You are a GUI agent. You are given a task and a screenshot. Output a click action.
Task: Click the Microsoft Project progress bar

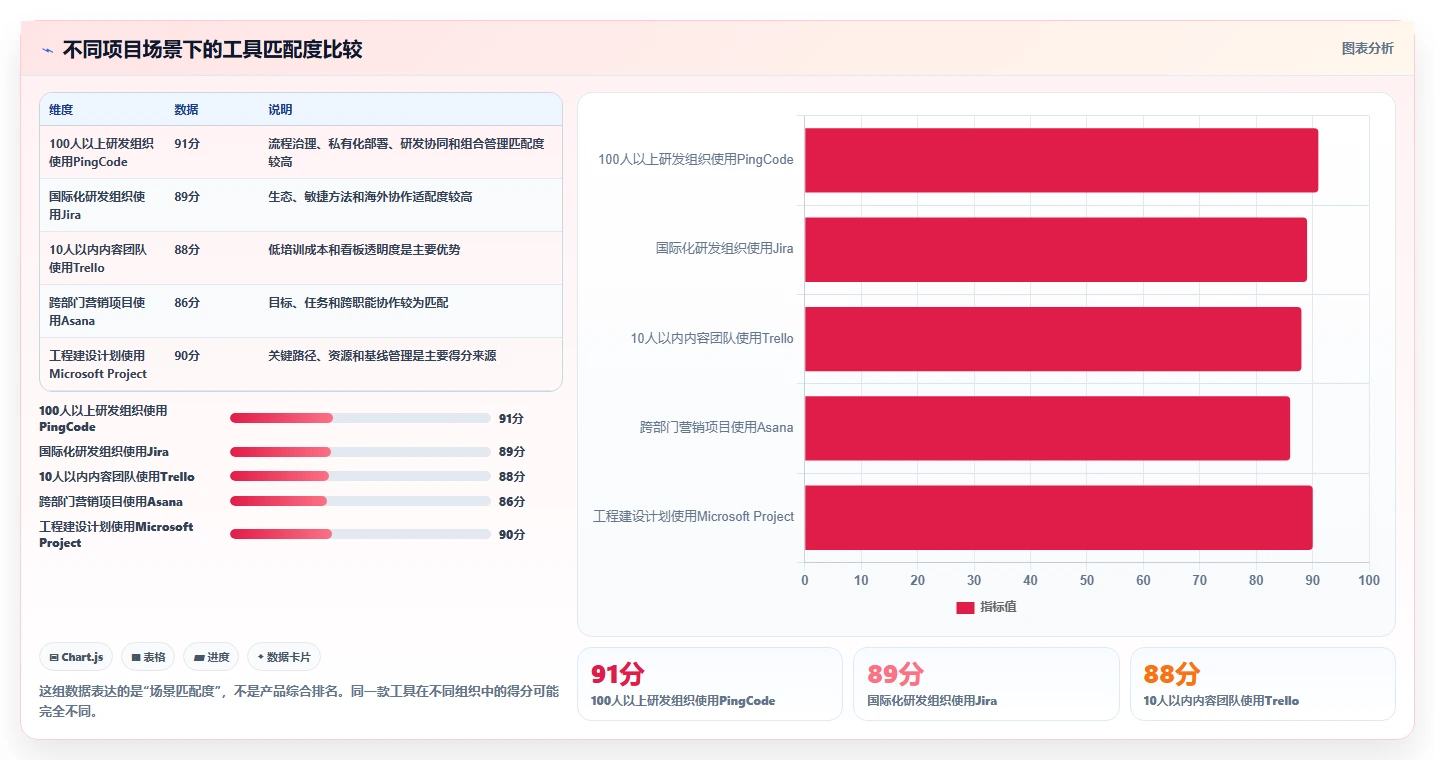pyautogui.click(x=360, y=534)
